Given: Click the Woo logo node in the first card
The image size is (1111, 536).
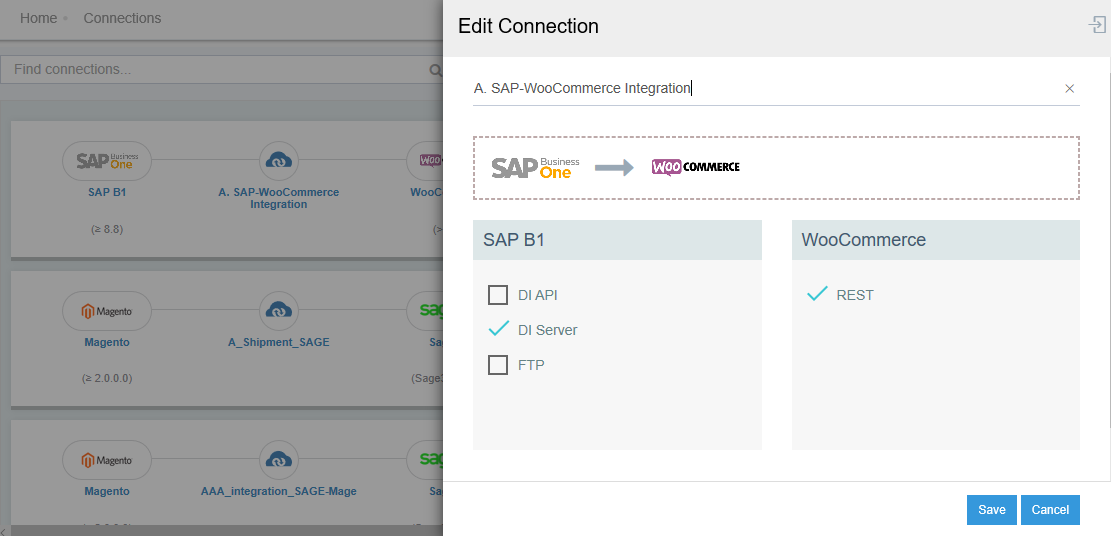Looking at the screenshot, I should pyautogui.click(x=426, y=160).
